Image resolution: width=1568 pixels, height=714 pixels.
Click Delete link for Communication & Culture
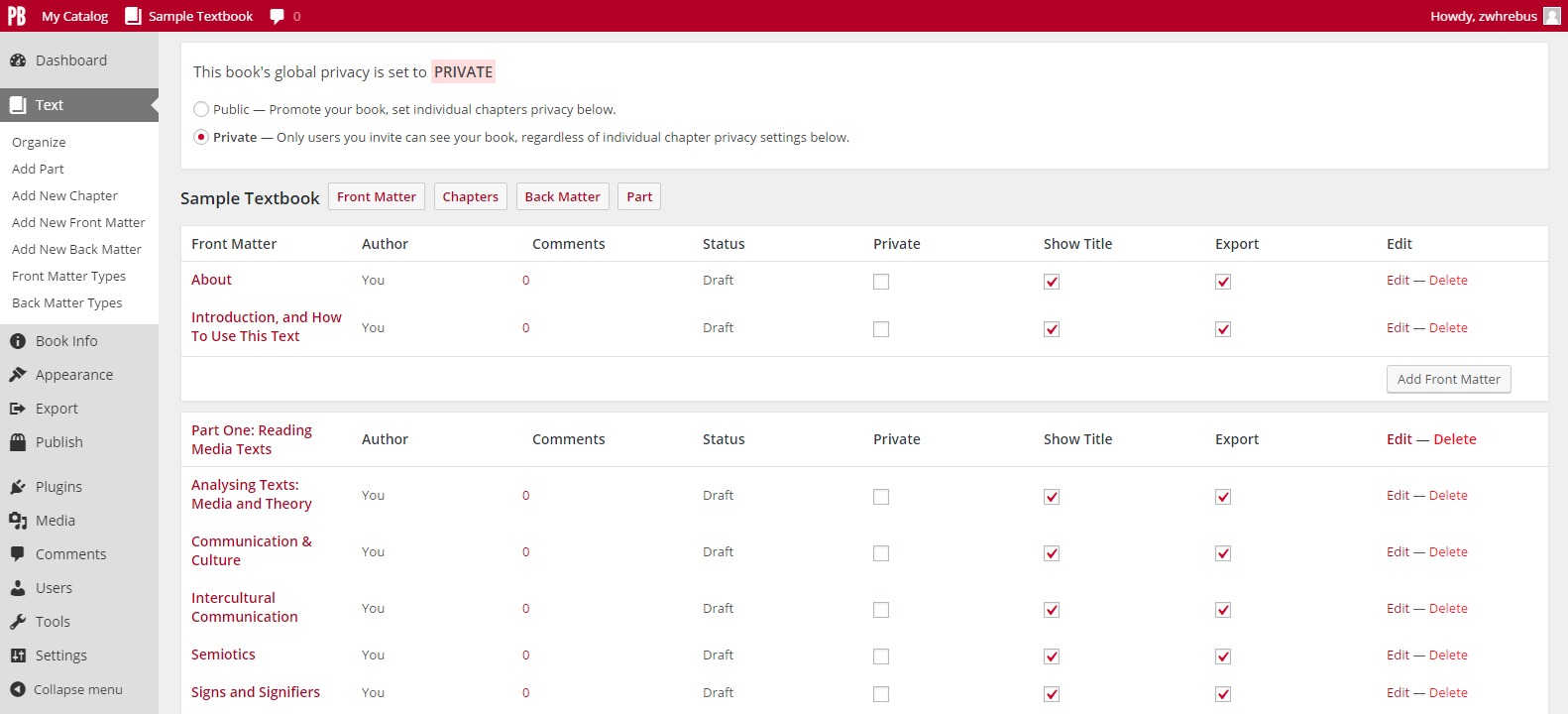click(1448, 552)
